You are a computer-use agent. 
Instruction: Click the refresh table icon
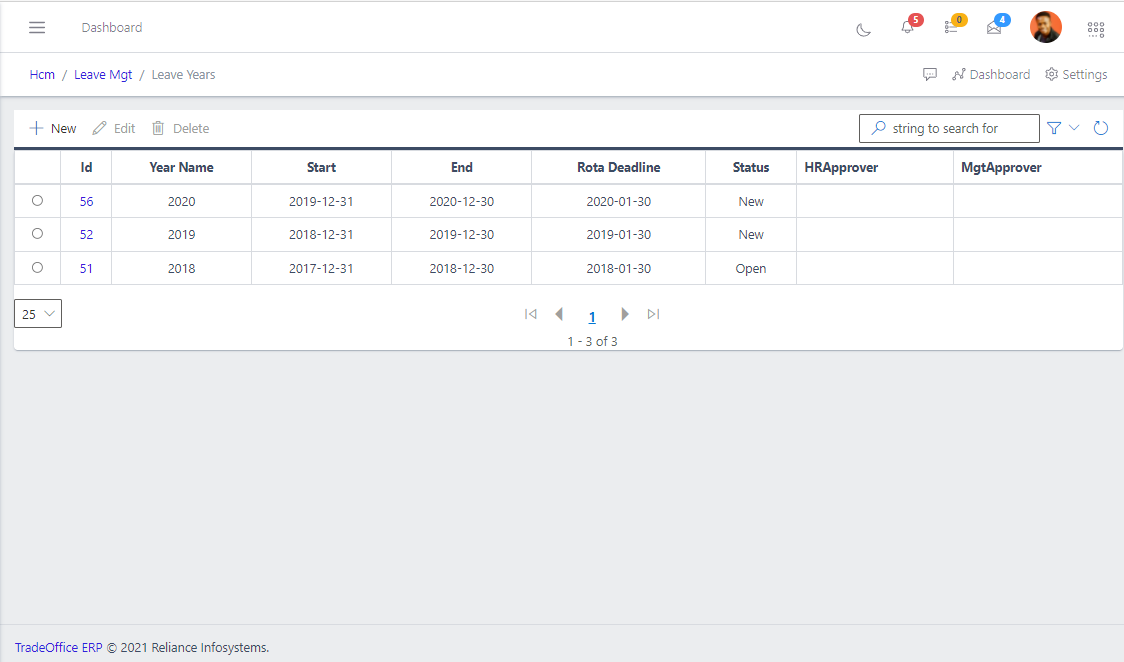tap(1101, 128)
